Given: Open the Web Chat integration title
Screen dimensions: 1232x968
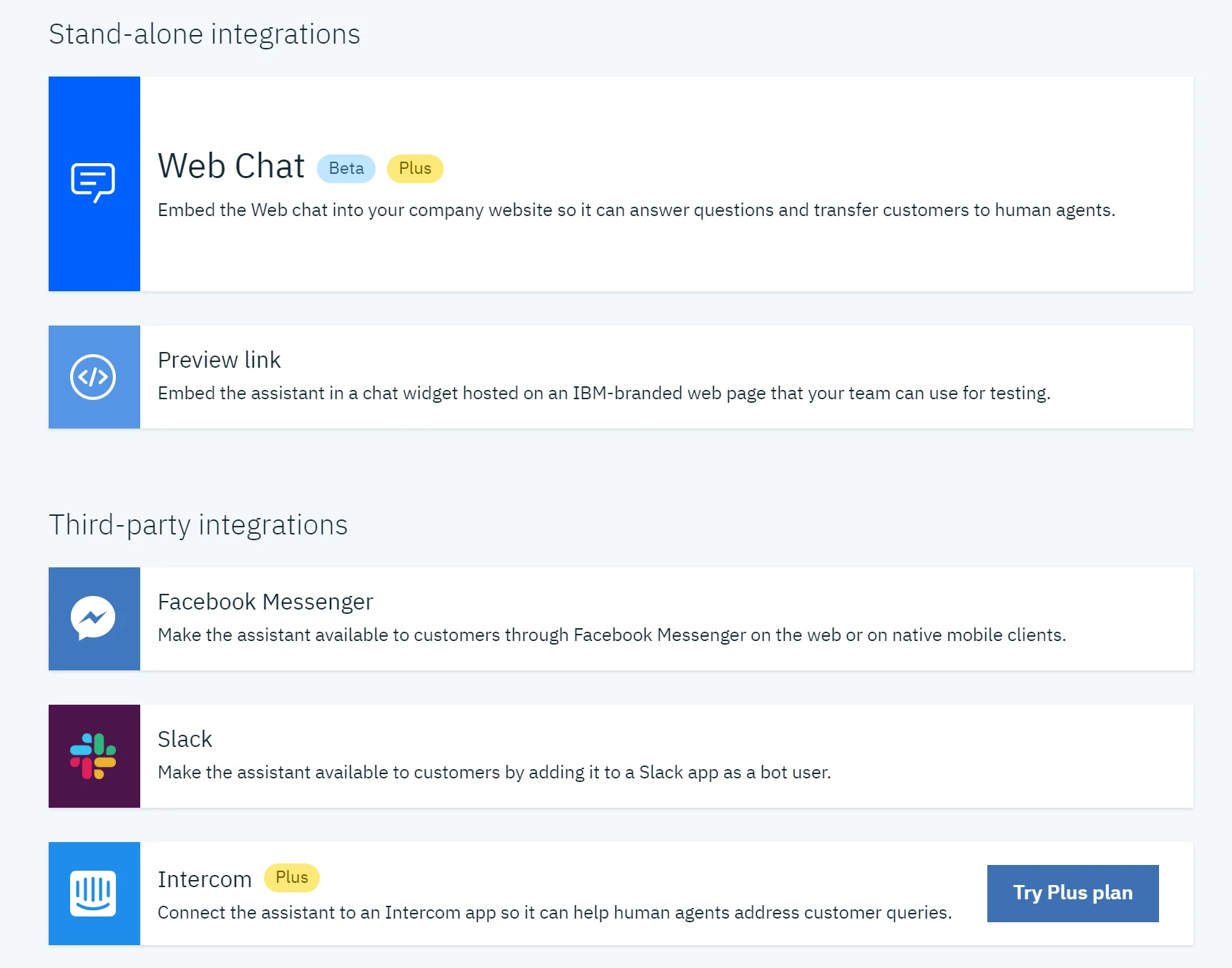Looking at the screenshot, I should click(231, 166).
